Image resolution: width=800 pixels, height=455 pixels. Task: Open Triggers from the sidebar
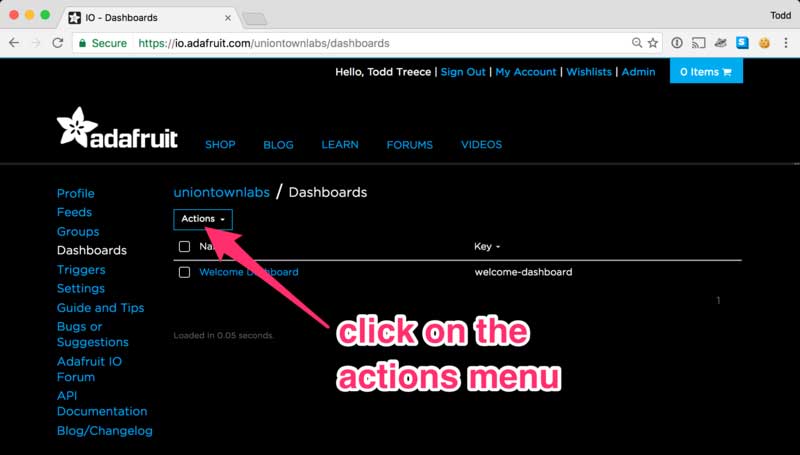(x=81, y=270)
